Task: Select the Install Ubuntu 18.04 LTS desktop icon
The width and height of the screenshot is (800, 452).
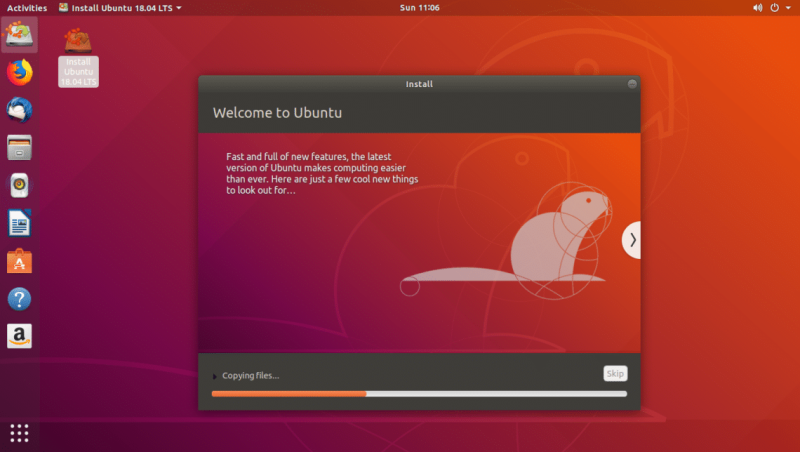Action: pyautogui.click(x=78, y=57)
